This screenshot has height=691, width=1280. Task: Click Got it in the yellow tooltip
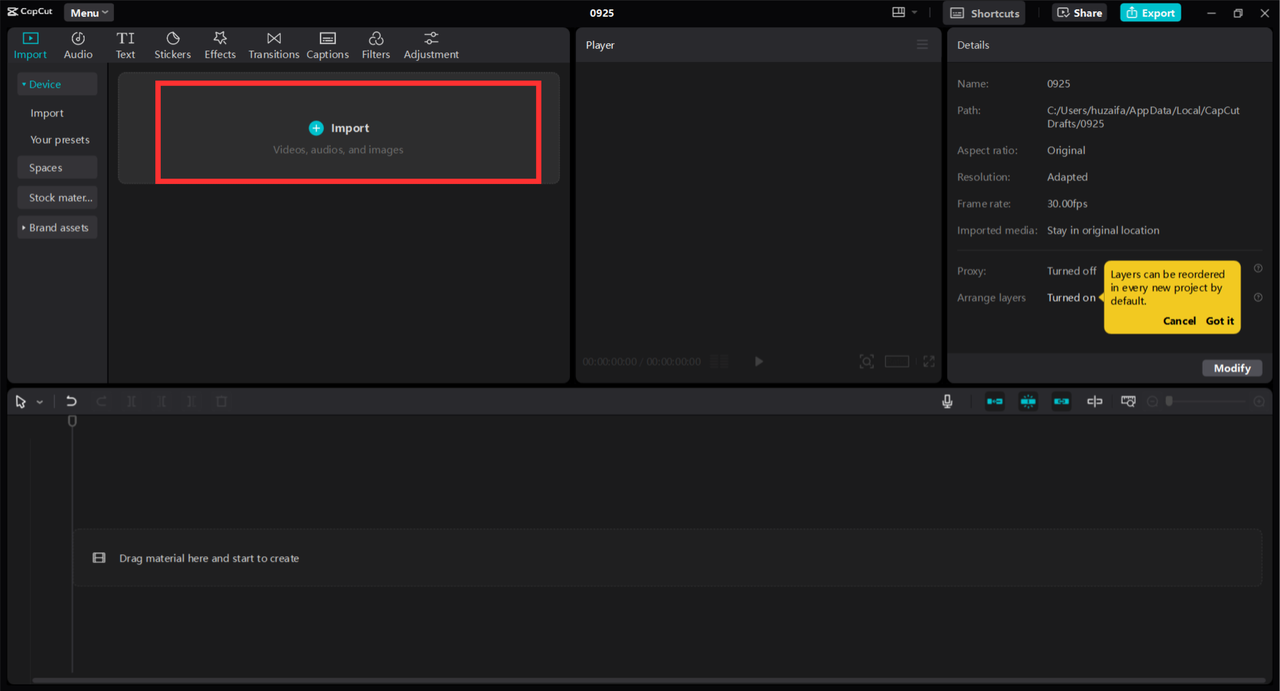coord(1220,321)
